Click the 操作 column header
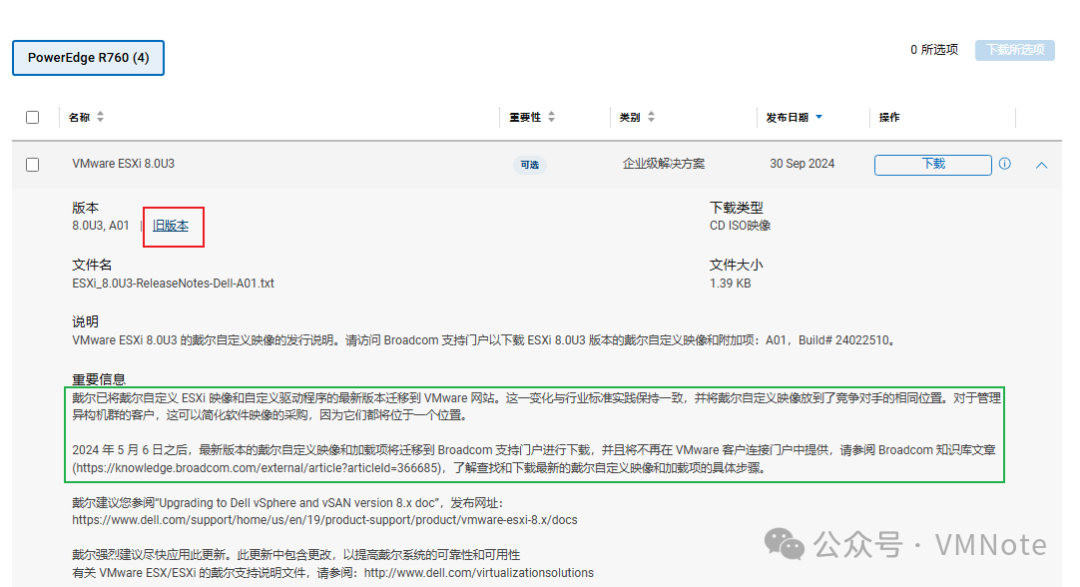This screenshot has width=1080, height=587. (889, 117)
